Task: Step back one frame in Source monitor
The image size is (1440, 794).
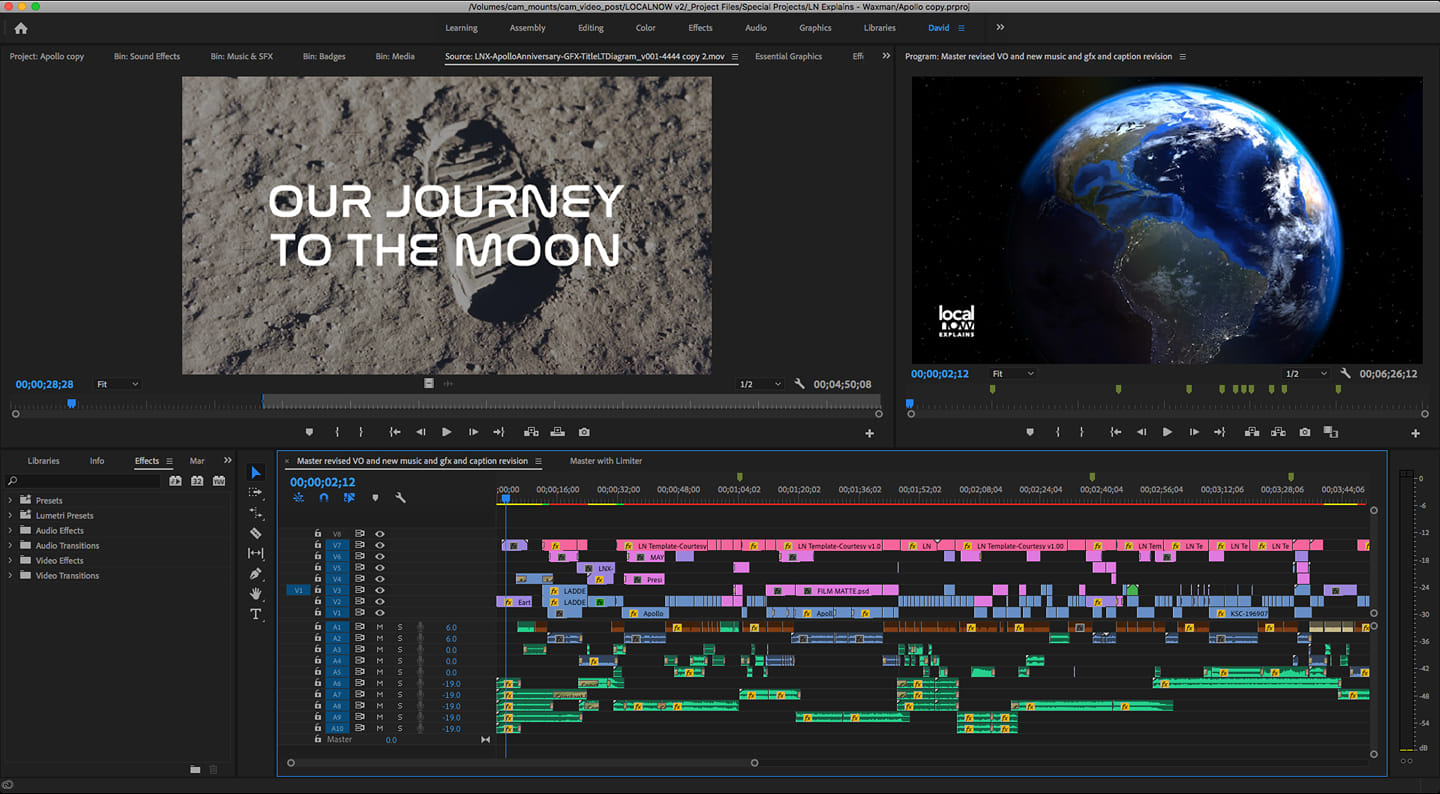Action: tap(420, 432)
